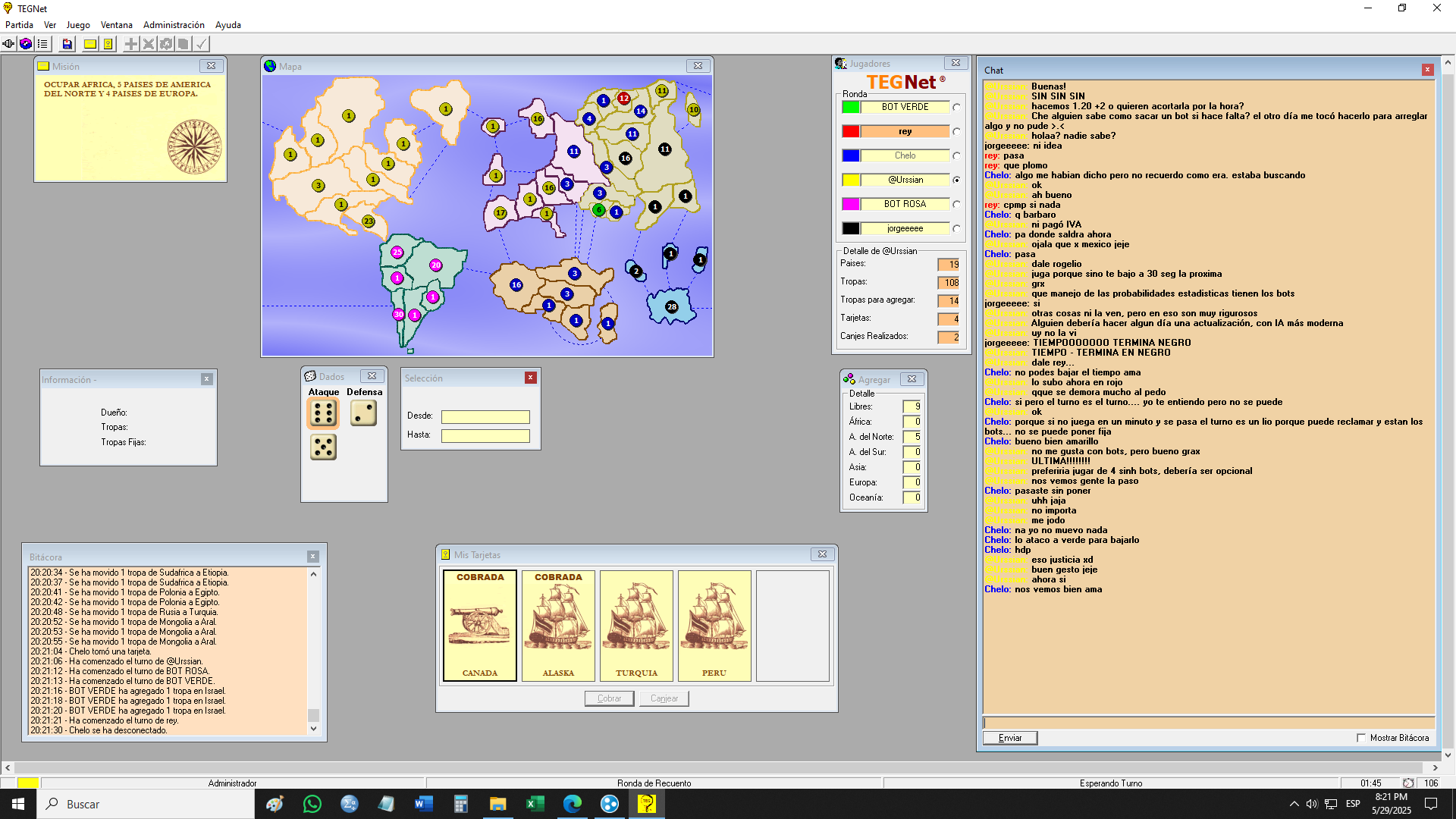Click the regroup gear toolbar icon
The height and width of the screenshot is (819, 1456).
tap(166, 44)
